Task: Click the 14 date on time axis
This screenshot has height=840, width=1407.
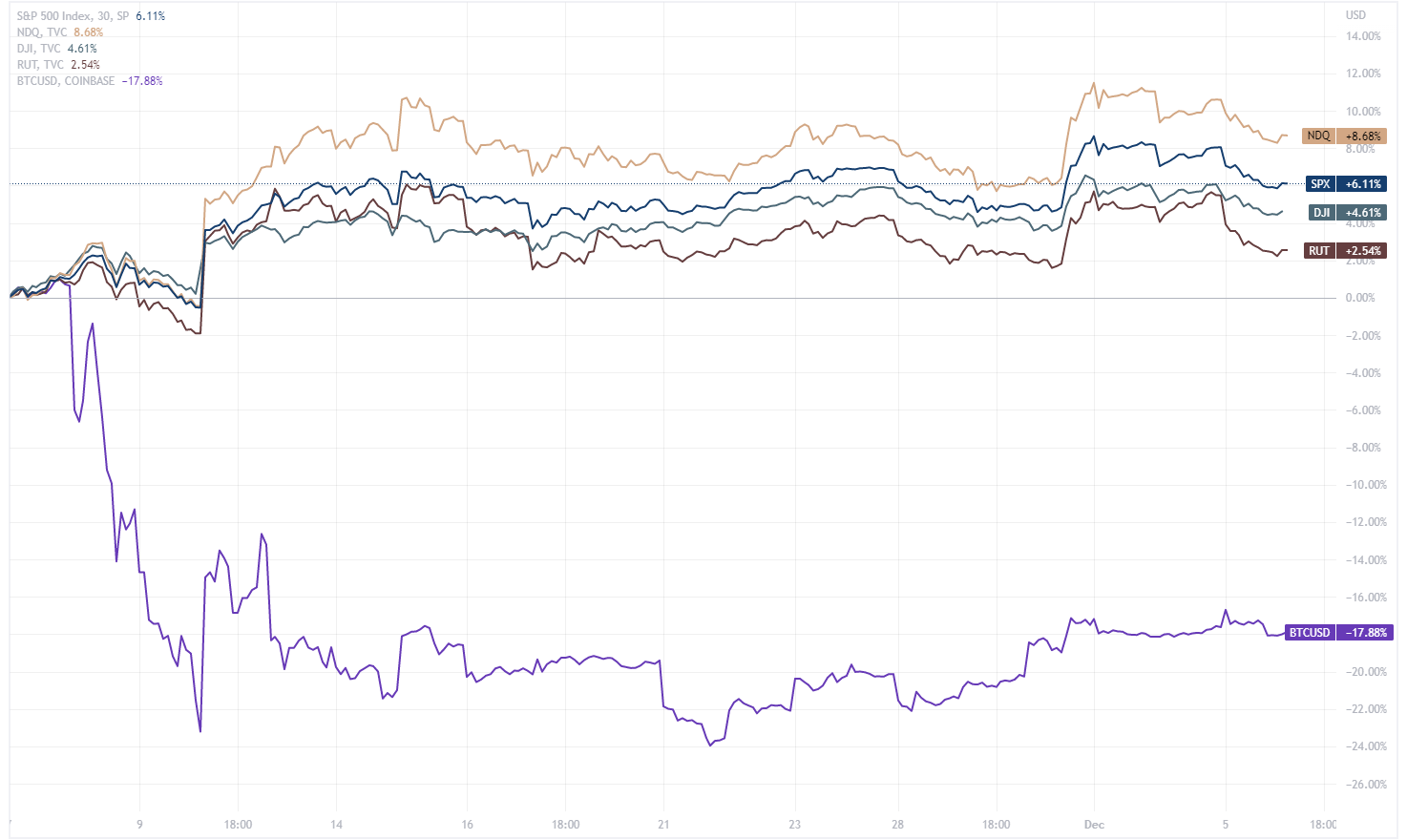Action: tap(336, 825)
